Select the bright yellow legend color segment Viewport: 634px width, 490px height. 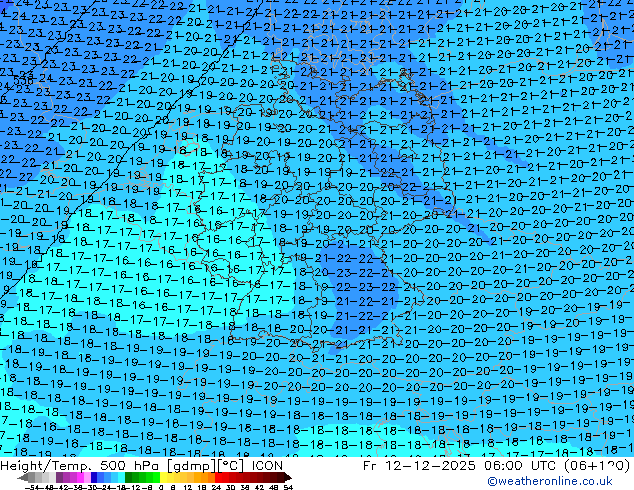point(163,477)
